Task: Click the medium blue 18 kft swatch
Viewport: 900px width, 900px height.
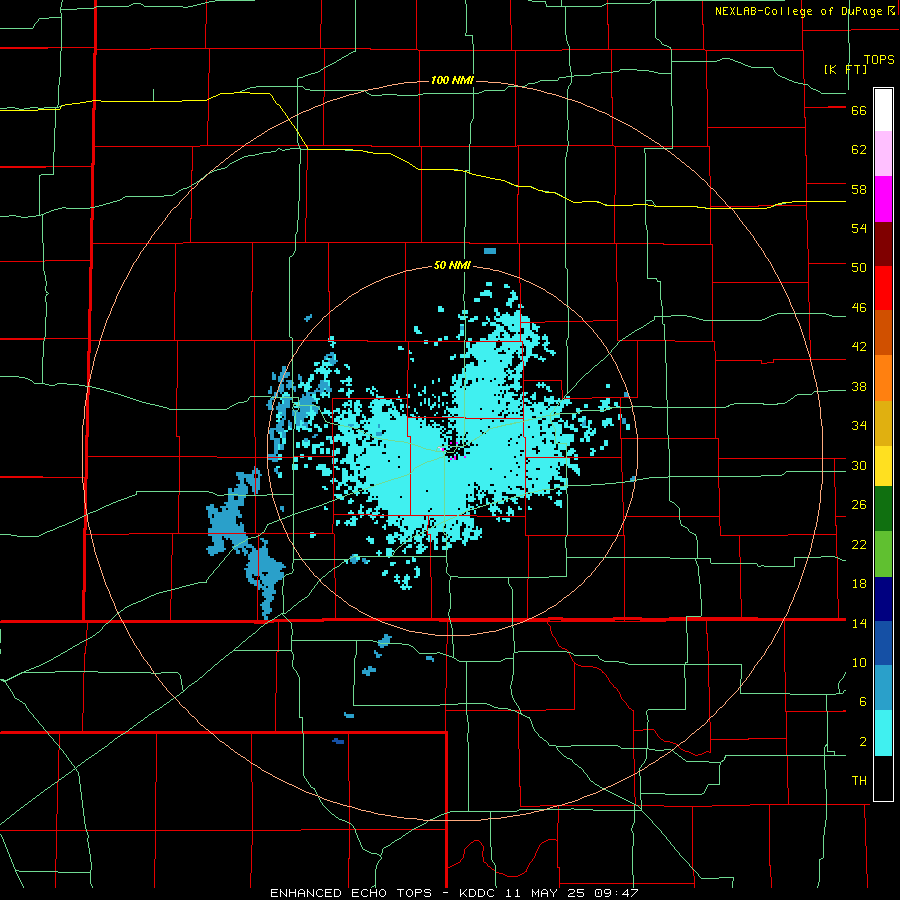Action: tap(883, 643)
